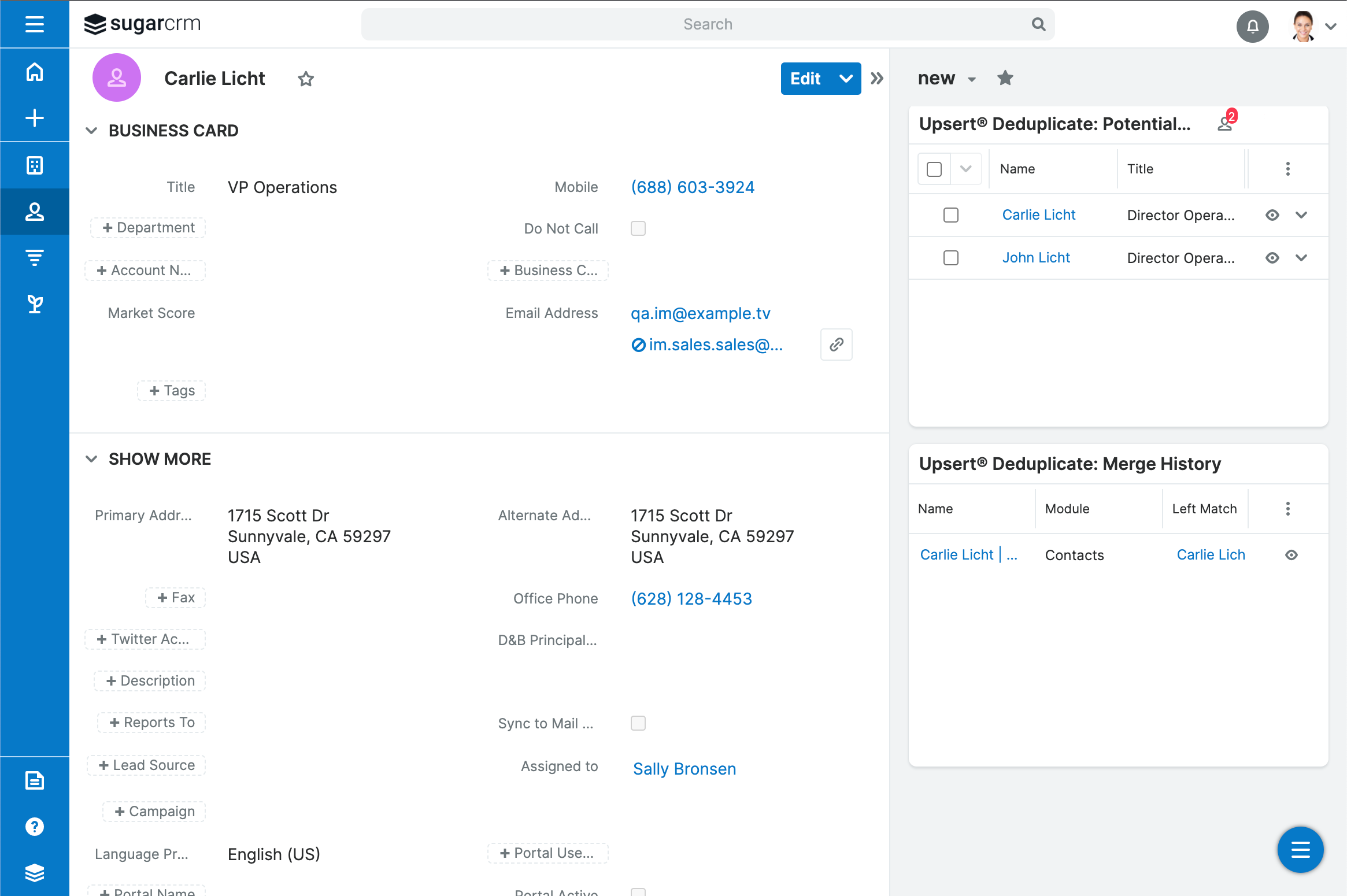Open the filter icon in left sidebar
Screen dimensions: 1347x896
tap(35, 257)
